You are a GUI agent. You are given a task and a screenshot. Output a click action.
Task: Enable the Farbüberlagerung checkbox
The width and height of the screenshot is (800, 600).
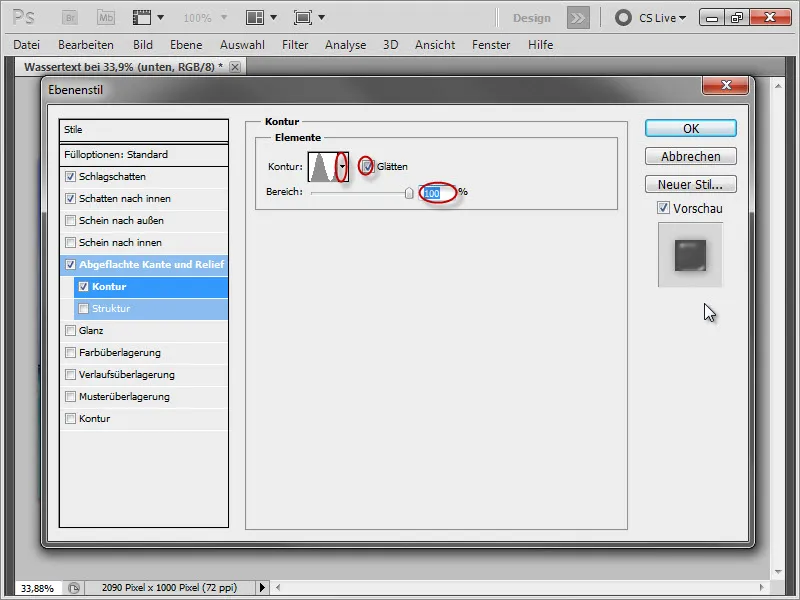coord(70,353)
